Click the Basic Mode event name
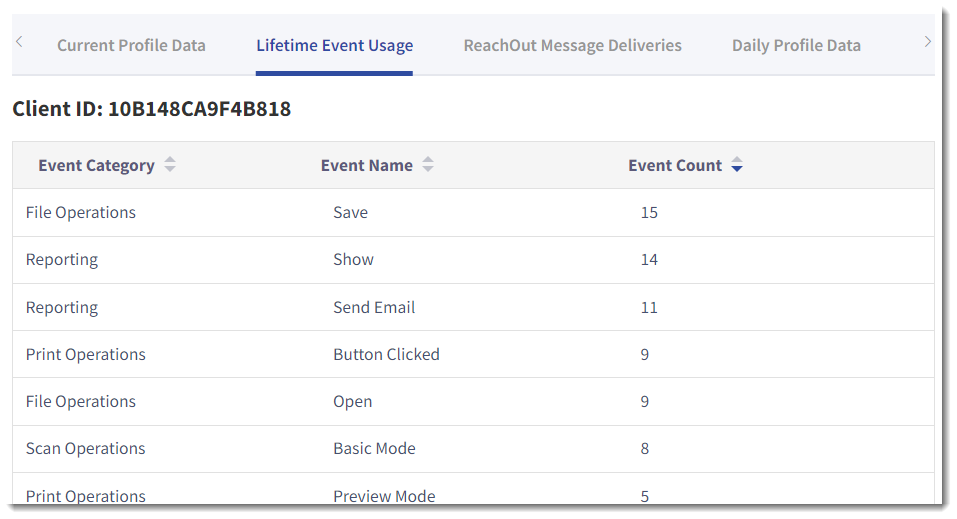This screenshot has width=957, height=519. [374, 448]
